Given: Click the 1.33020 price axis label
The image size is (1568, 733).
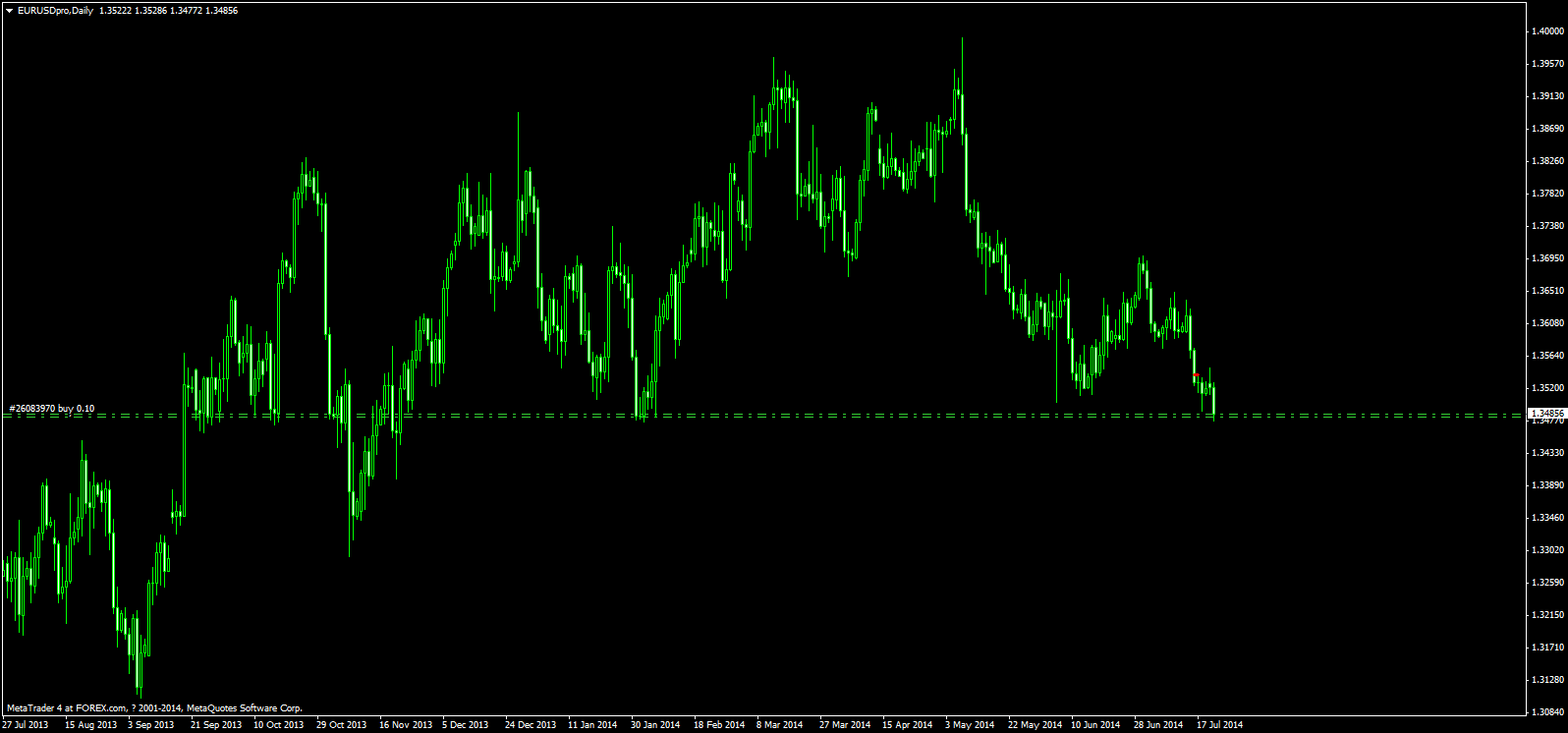Looking at the screenshot, I should pyautogui.click(x=1547, y=550).
